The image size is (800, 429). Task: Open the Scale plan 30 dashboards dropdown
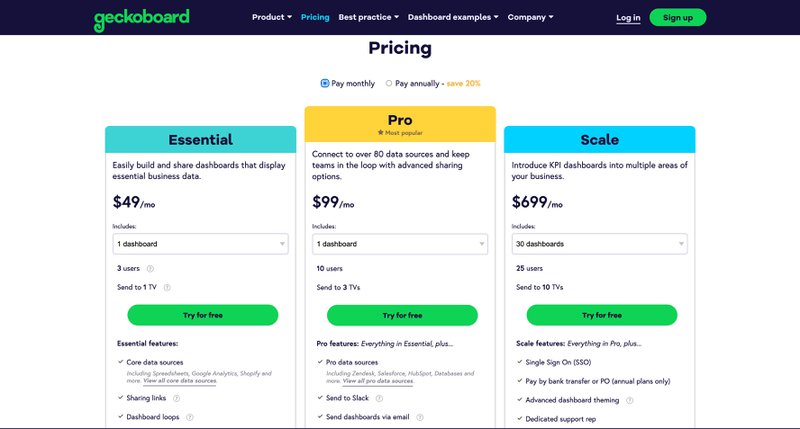(x=599, y=243)
